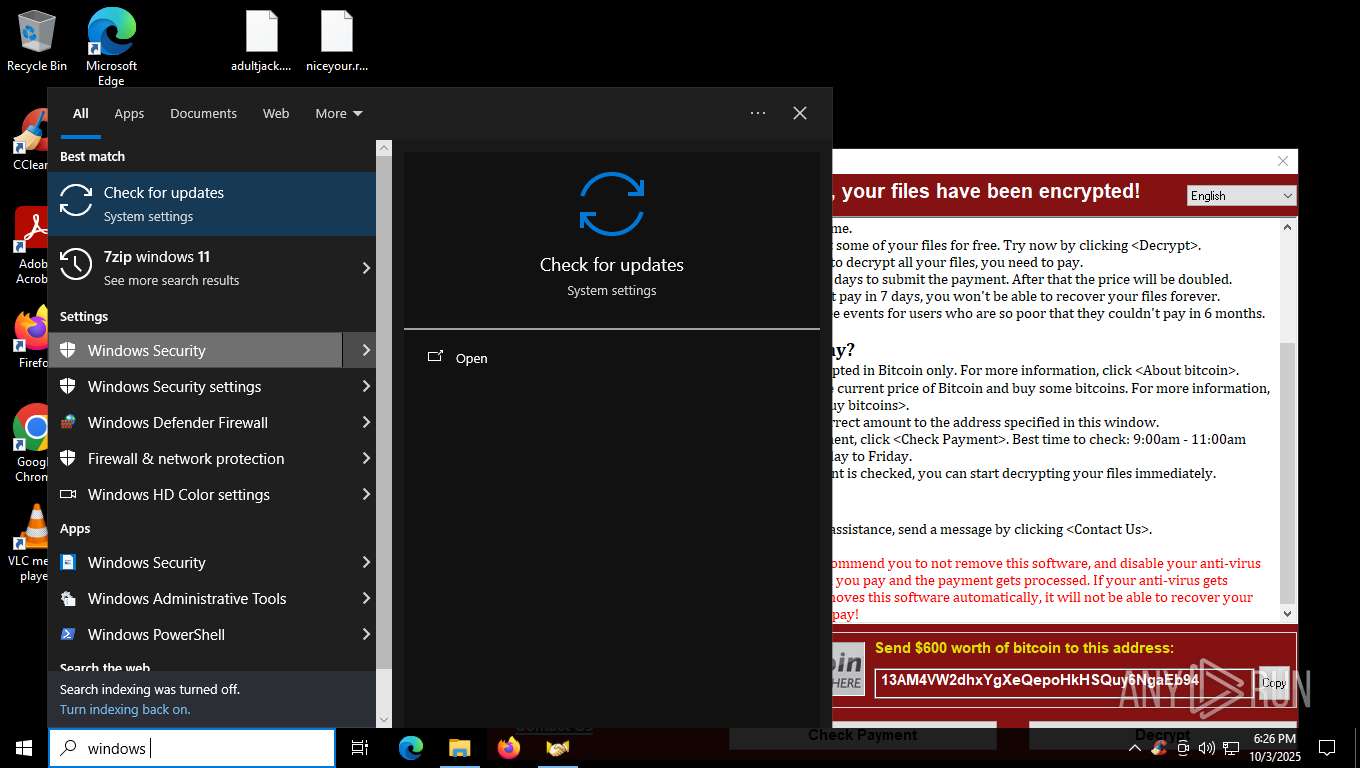1360x768 pixels.
Task: Open the More filter dropdown
Action: pos(339,113)
